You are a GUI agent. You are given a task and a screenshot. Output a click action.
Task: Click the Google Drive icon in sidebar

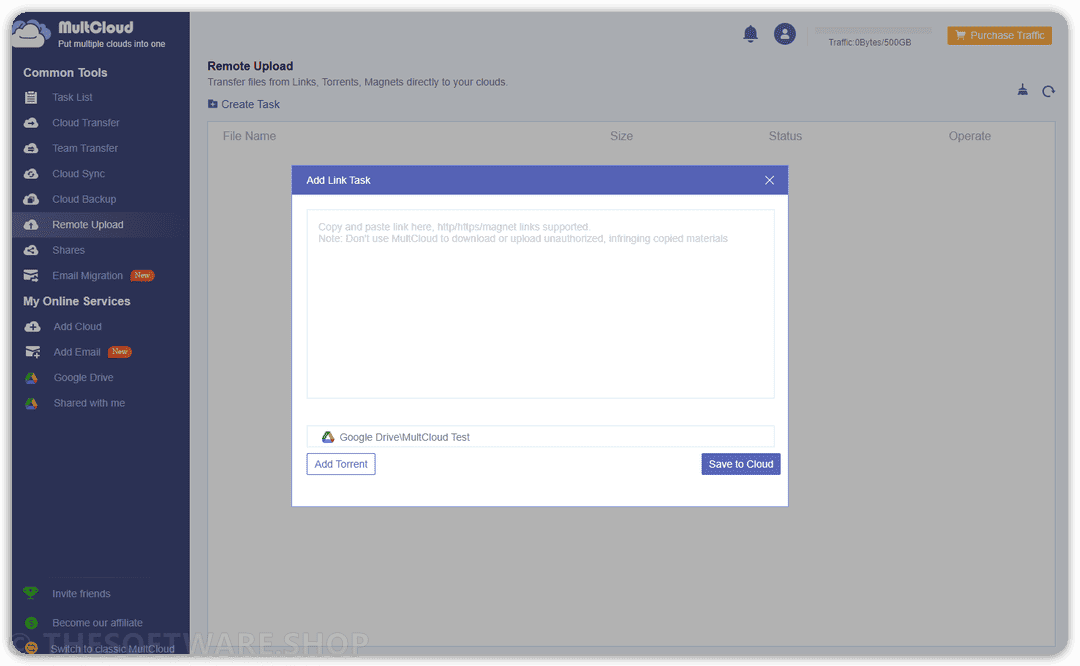(x=32, y=377)
